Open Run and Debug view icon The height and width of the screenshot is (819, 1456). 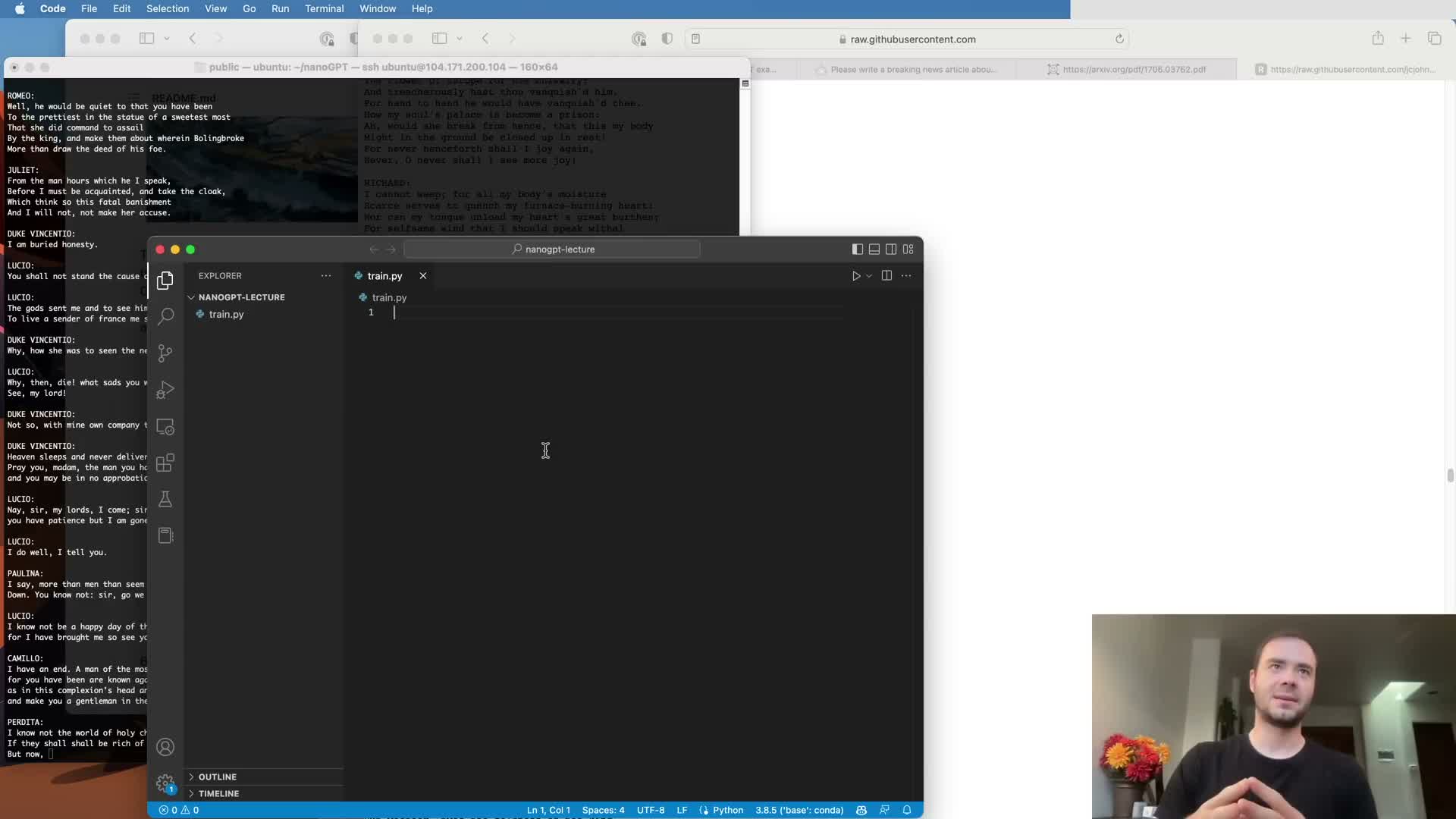[165, 390]
